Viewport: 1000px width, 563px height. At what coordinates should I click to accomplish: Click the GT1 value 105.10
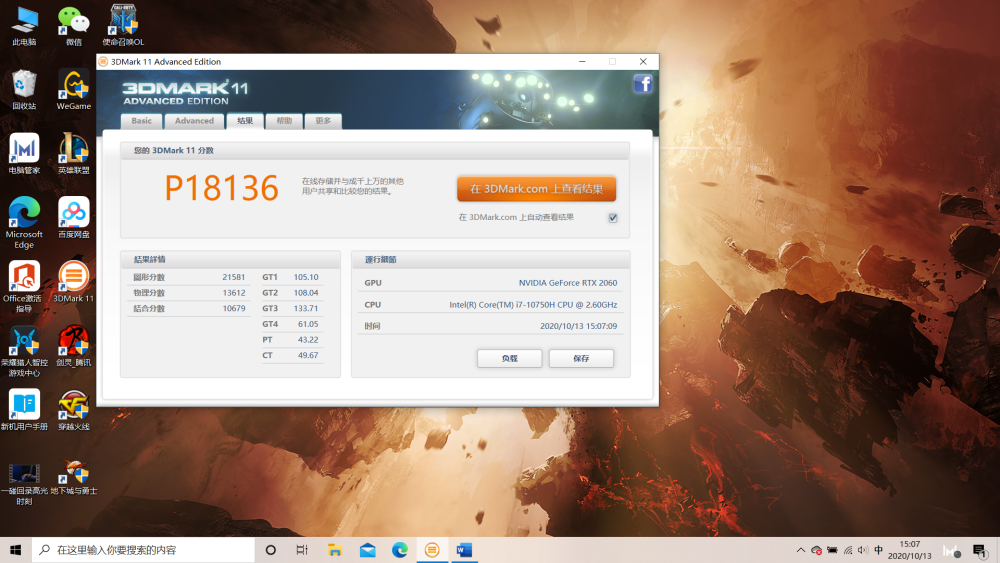tap(306, 277)
